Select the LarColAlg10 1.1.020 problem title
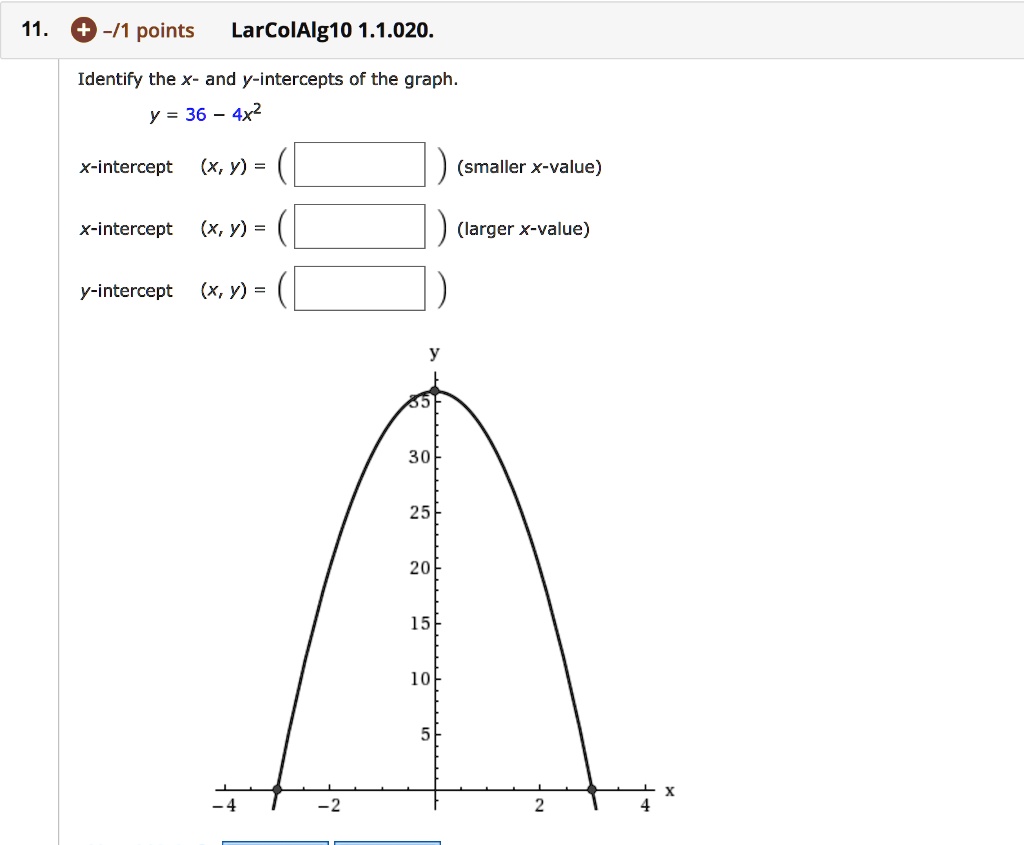This screenshot has width=1024, height=845. (x=332, y=29)
